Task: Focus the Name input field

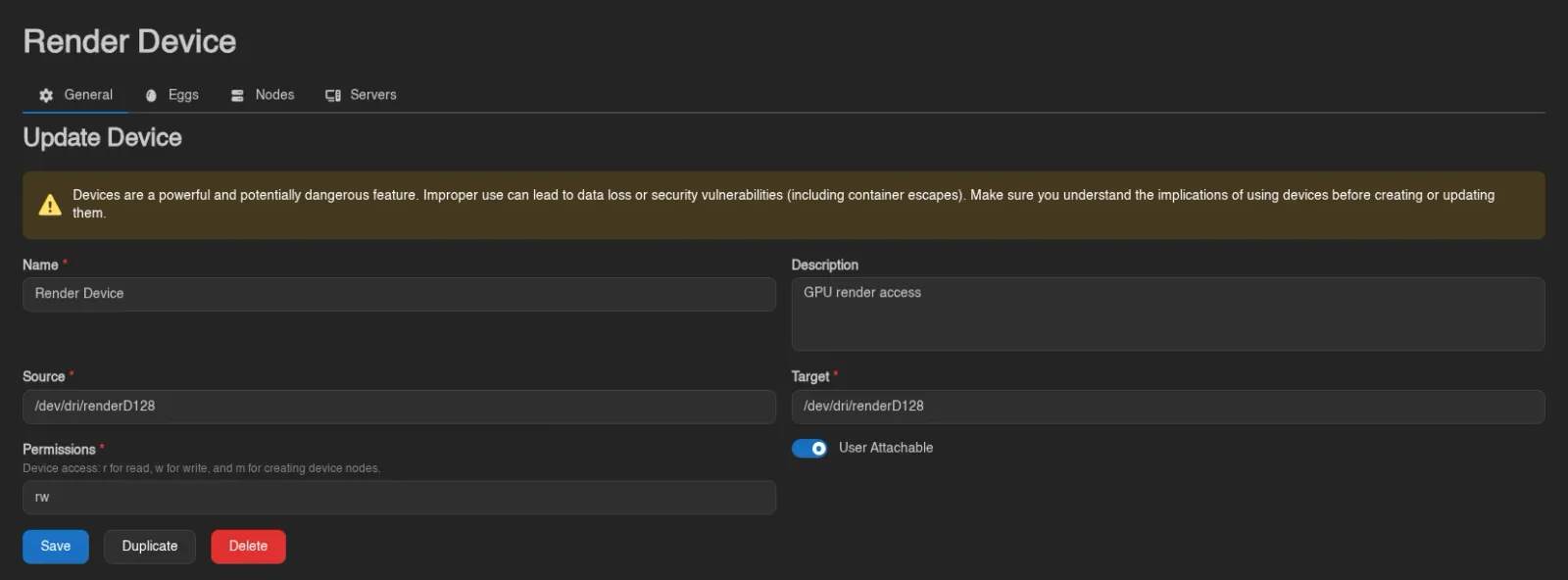Action: click(399, 294)
